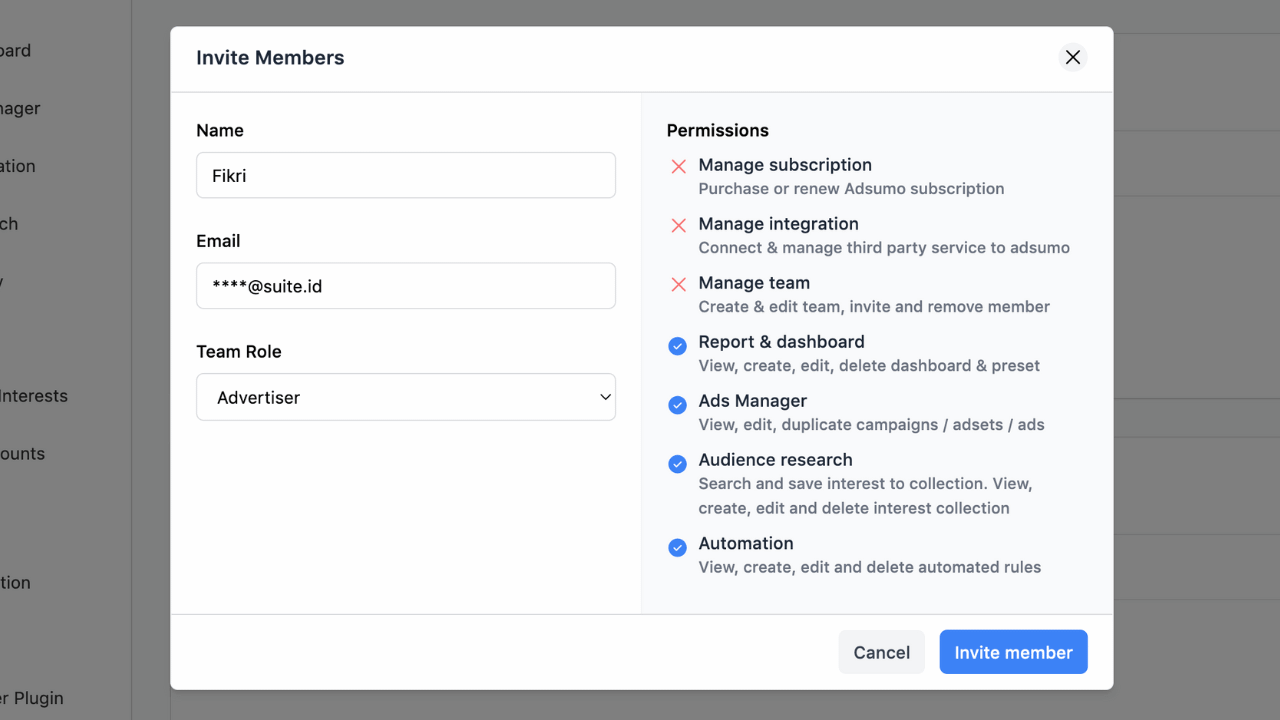Click the Automation permission title
Screen dimensions: 1280x720
[x=745, y=543]
